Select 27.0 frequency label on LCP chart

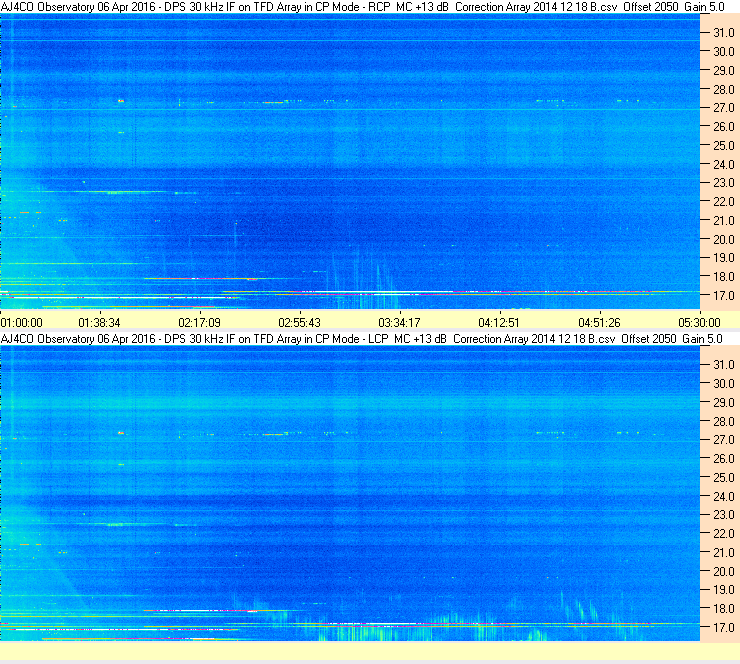coord(724,440)
